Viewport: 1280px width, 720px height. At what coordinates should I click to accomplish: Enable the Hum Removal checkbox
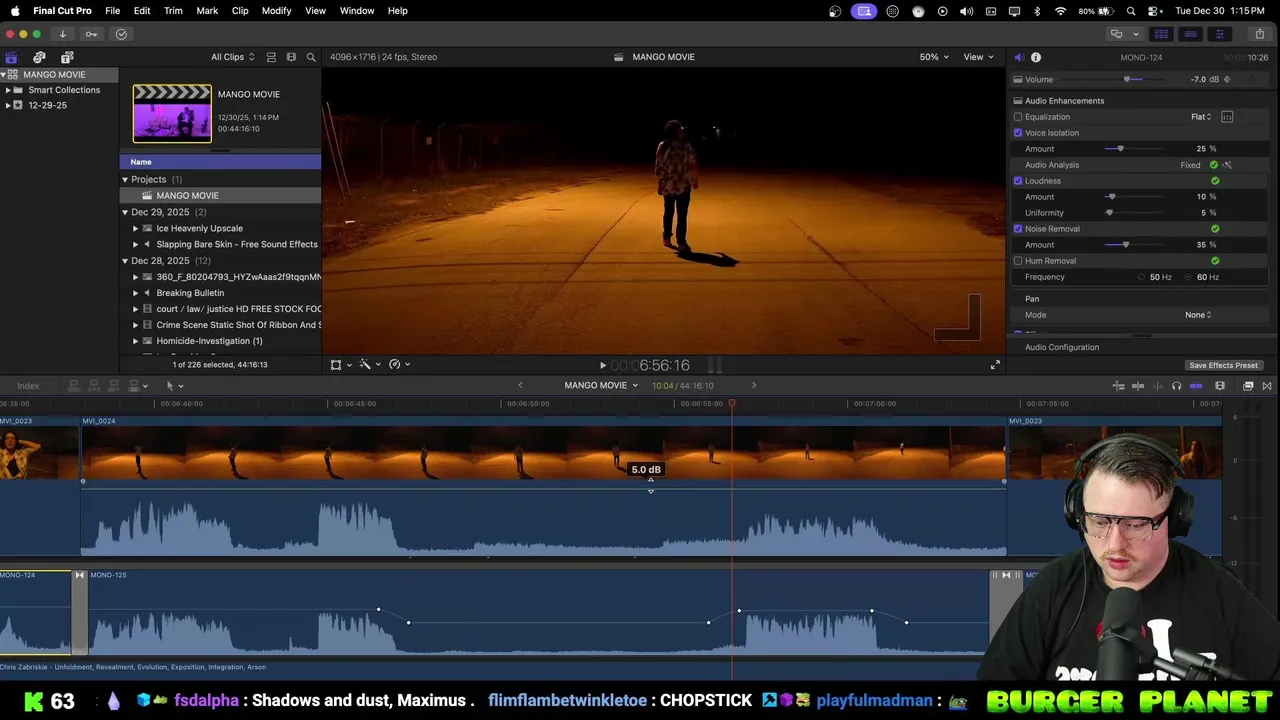pyautogui.click(x=1018, y=261)
